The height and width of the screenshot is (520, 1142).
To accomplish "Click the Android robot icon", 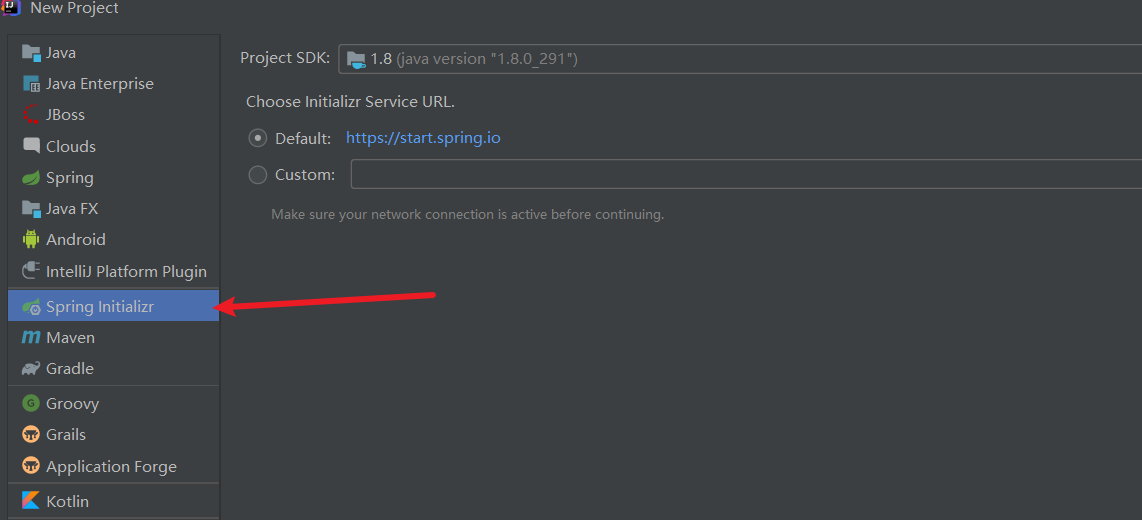I will (x=31, y=240).
